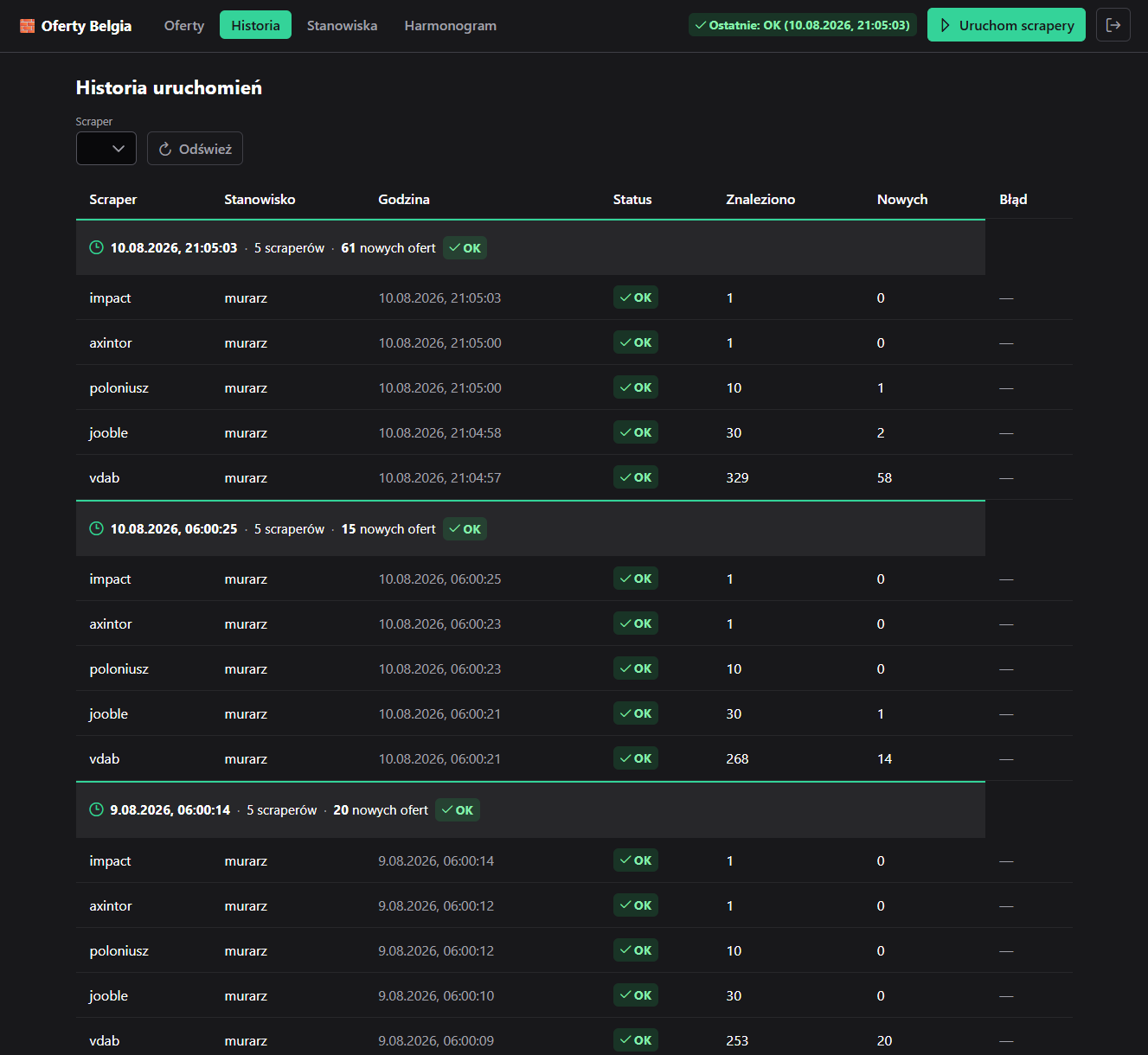
Task: Click the OK badge next to 15 nowych ofert
Action: point(465,528)
